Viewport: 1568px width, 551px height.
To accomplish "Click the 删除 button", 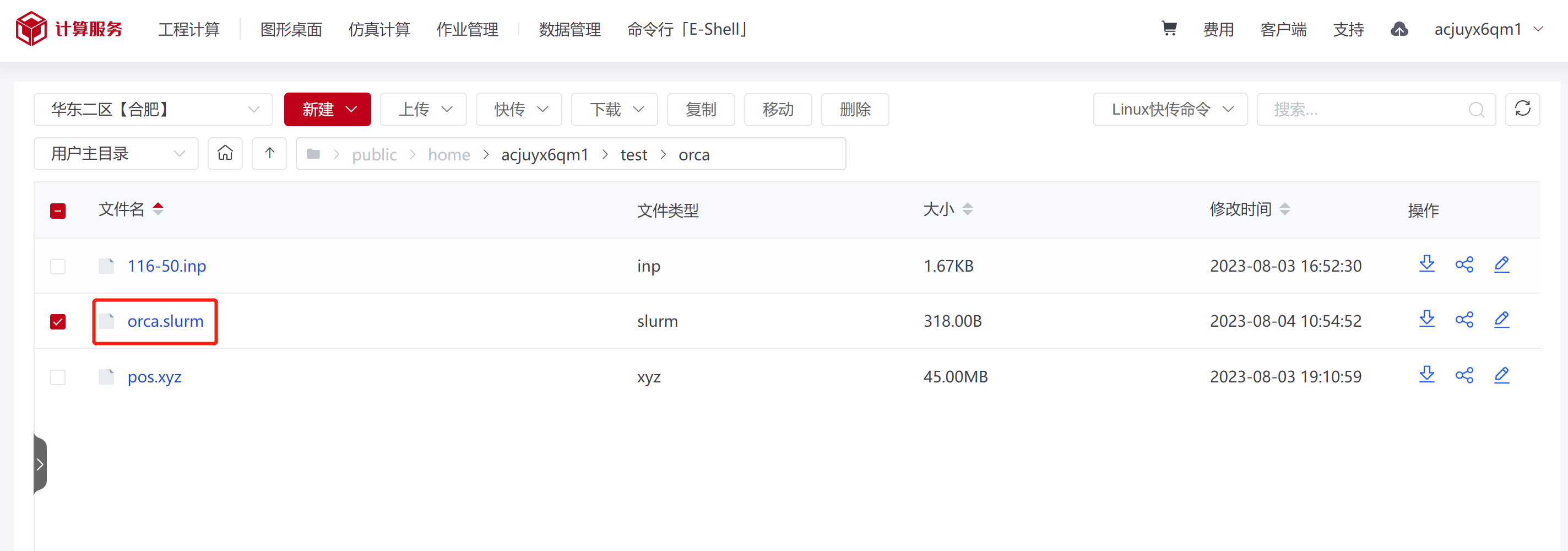I will tap(855, 110).
